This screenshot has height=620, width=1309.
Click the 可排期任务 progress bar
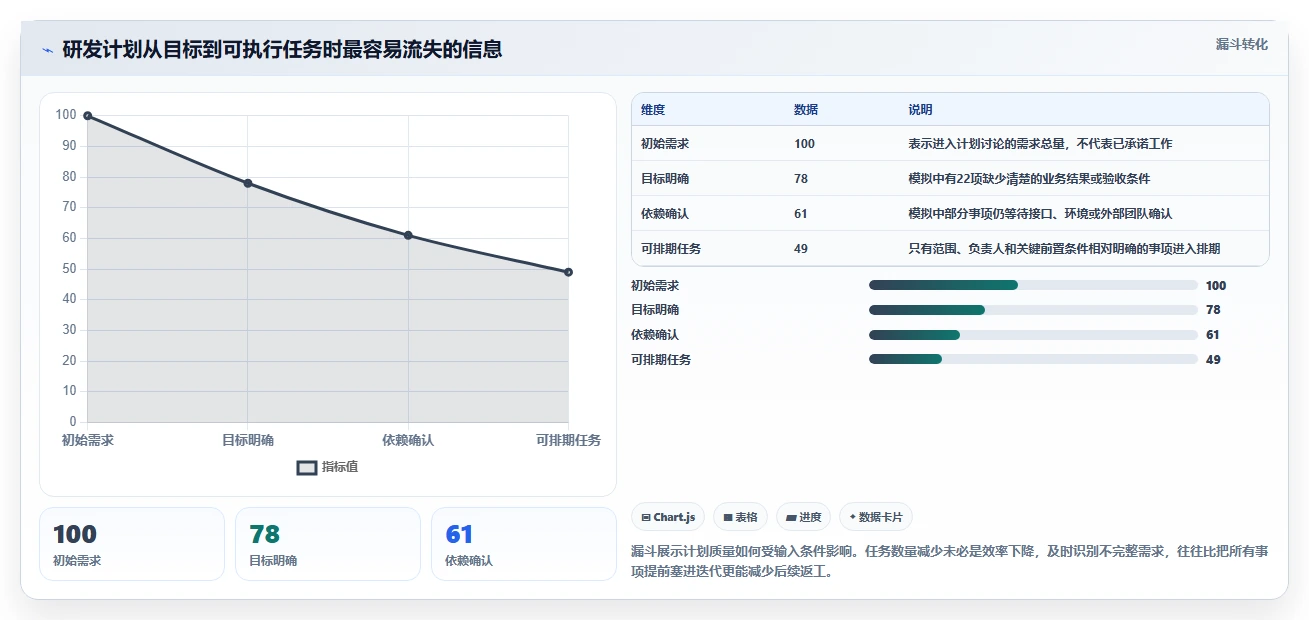coord(1033,359)
